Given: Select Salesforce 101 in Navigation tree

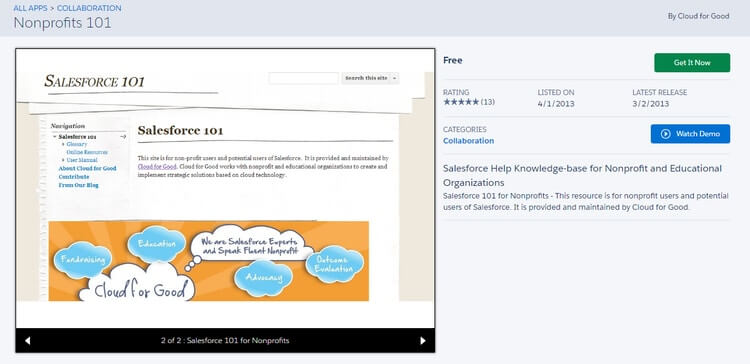Looking at the screenshot, I should click(x=77, y=137).
